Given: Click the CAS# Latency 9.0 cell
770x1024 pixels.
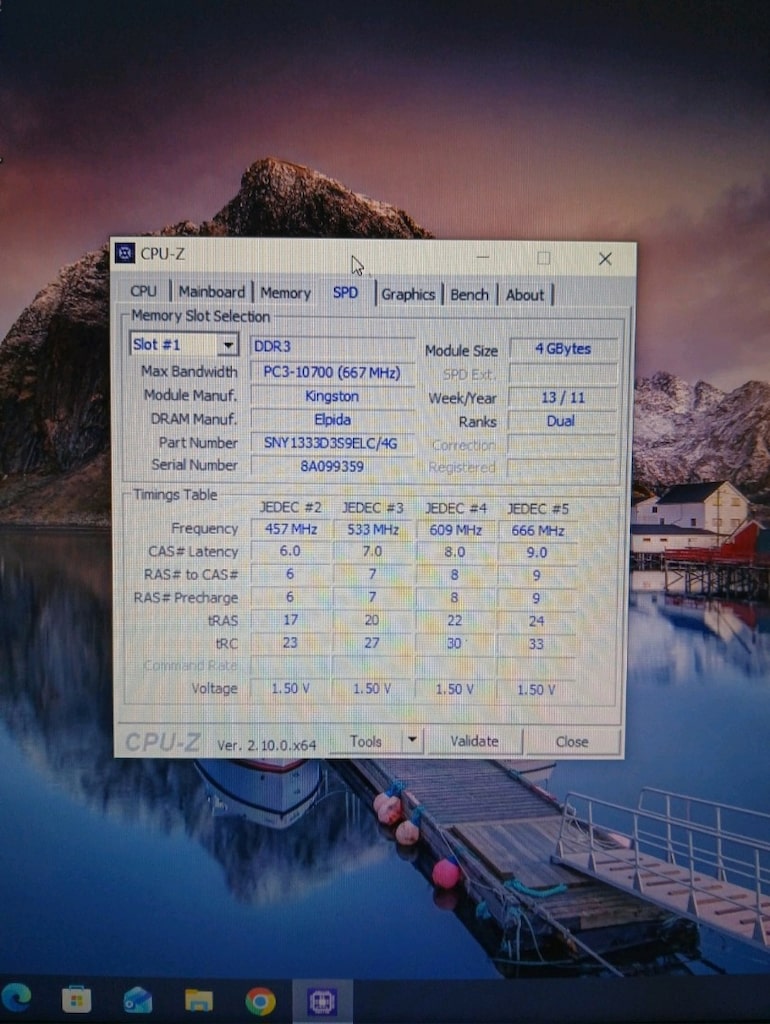Looking at the screenshot, I should tap(537, 552).
